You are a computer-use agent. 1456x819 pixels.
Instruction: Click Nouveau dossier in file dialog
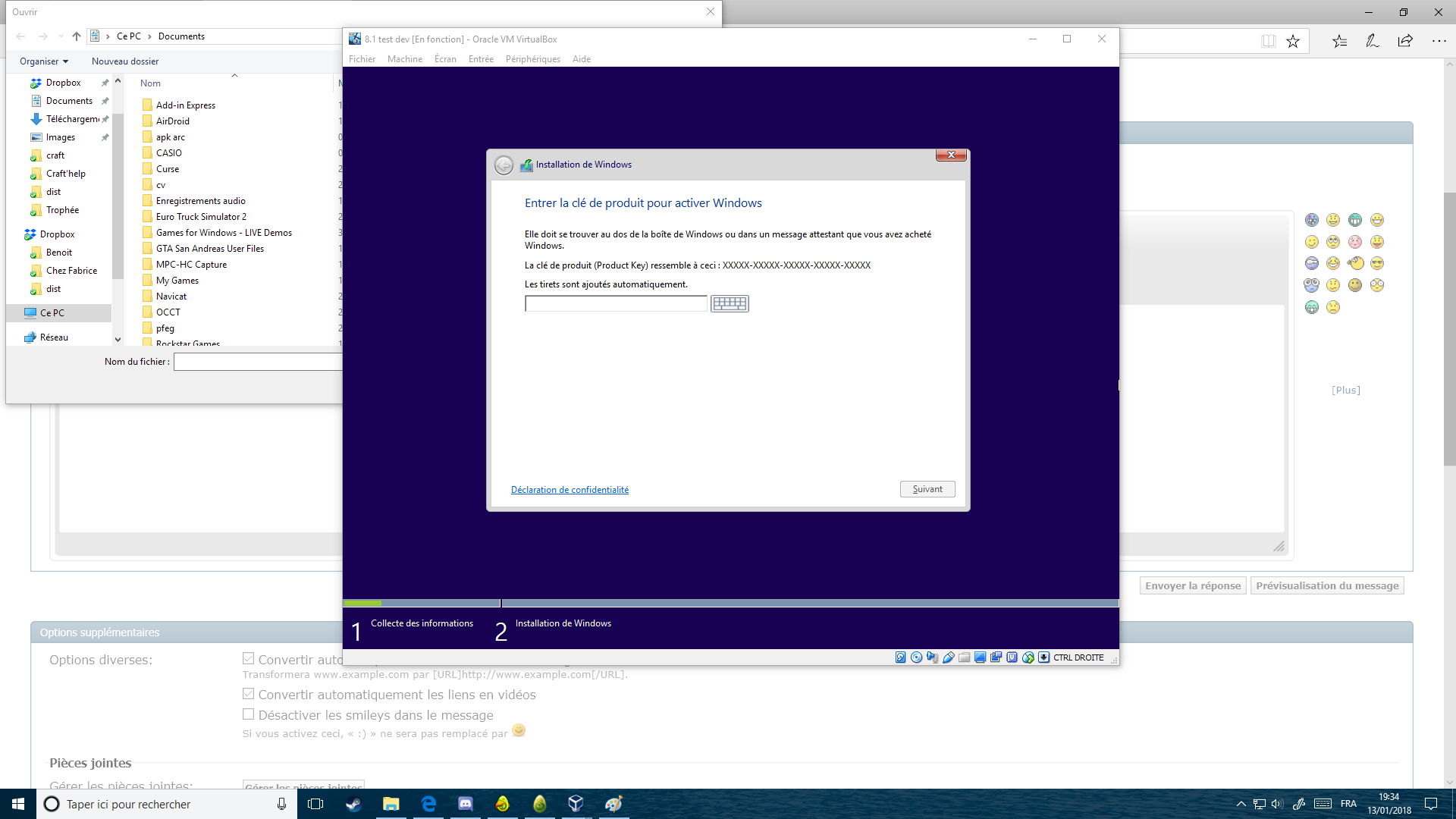pos(125,61)
